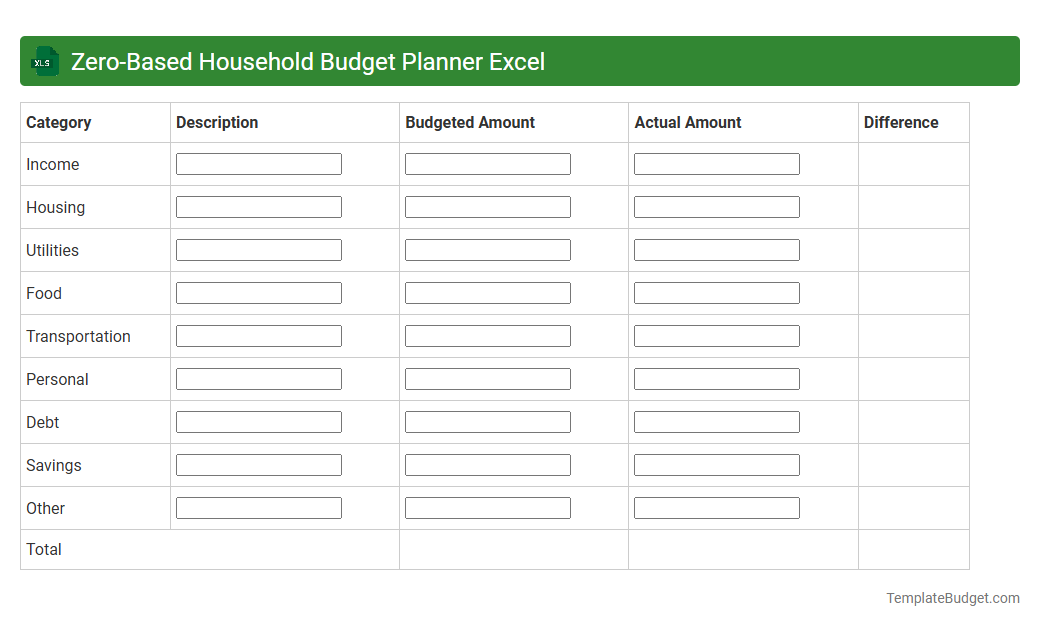
Task: Click the Debt actual amount field
Action: coord(716,421)
